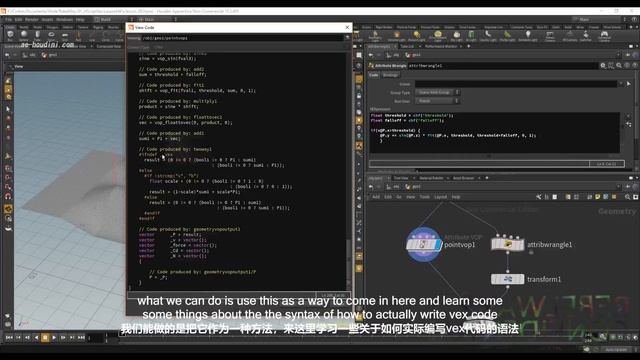Image resolution: width=640 pixels, height=360 pixels.
Task: Add a new tab in the network pane
Action: (487, 178)
